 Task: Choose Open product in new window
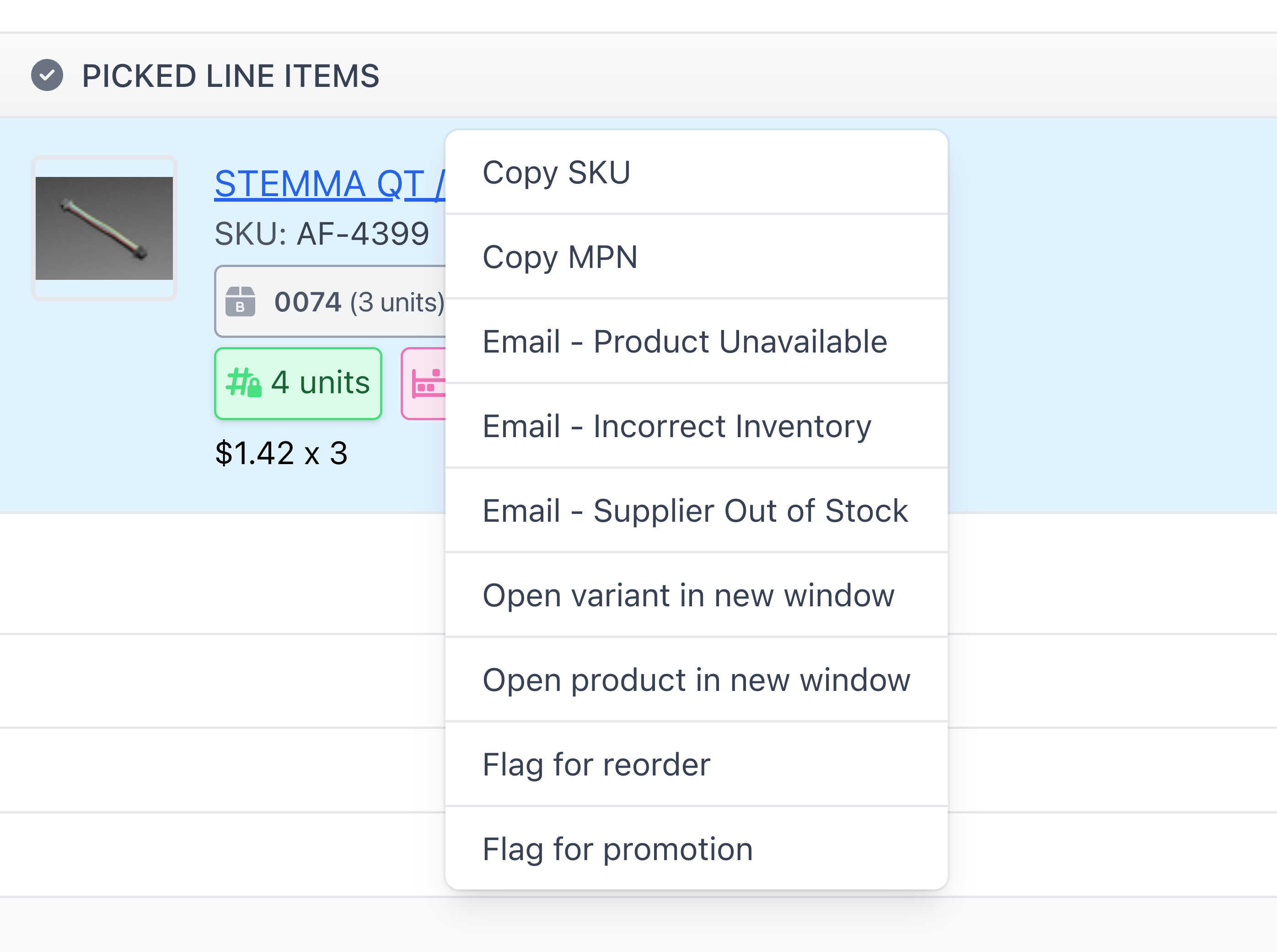(696, 679)
